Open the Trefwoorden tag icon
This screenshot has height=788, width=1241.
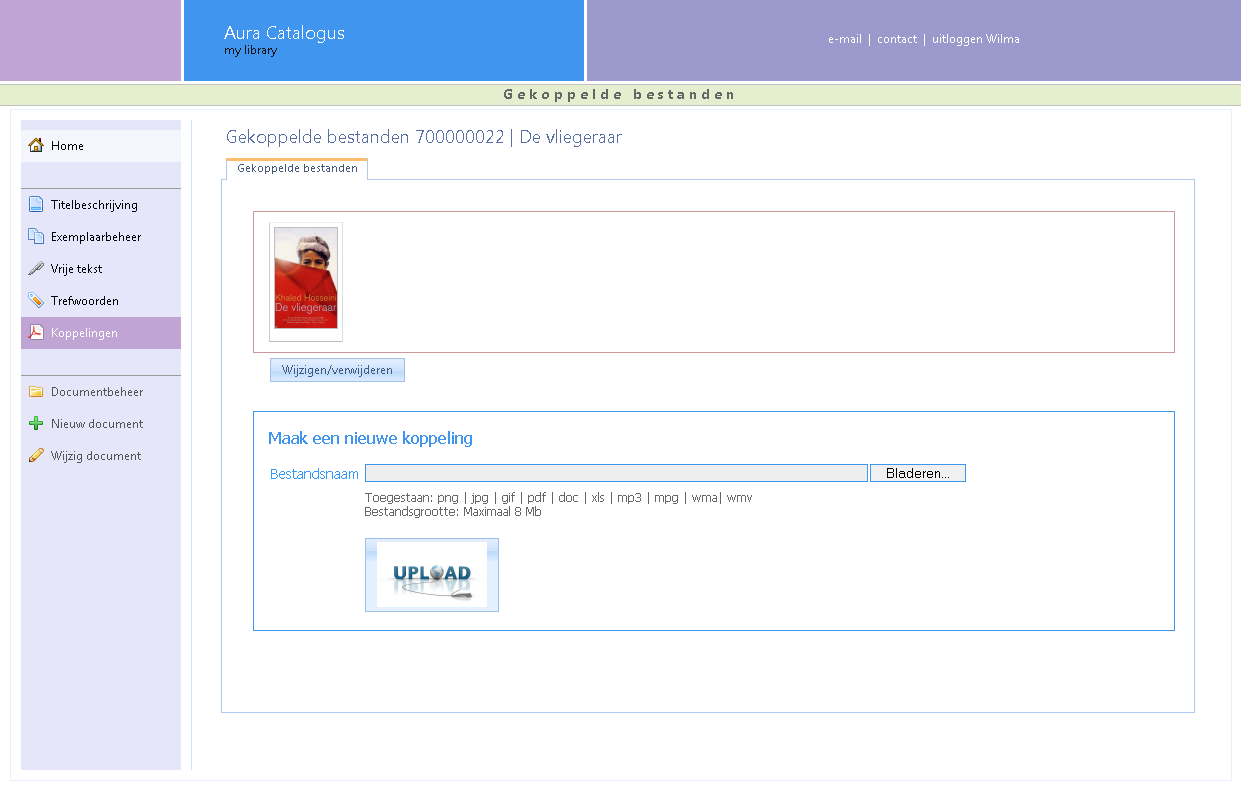pos(36,301)
